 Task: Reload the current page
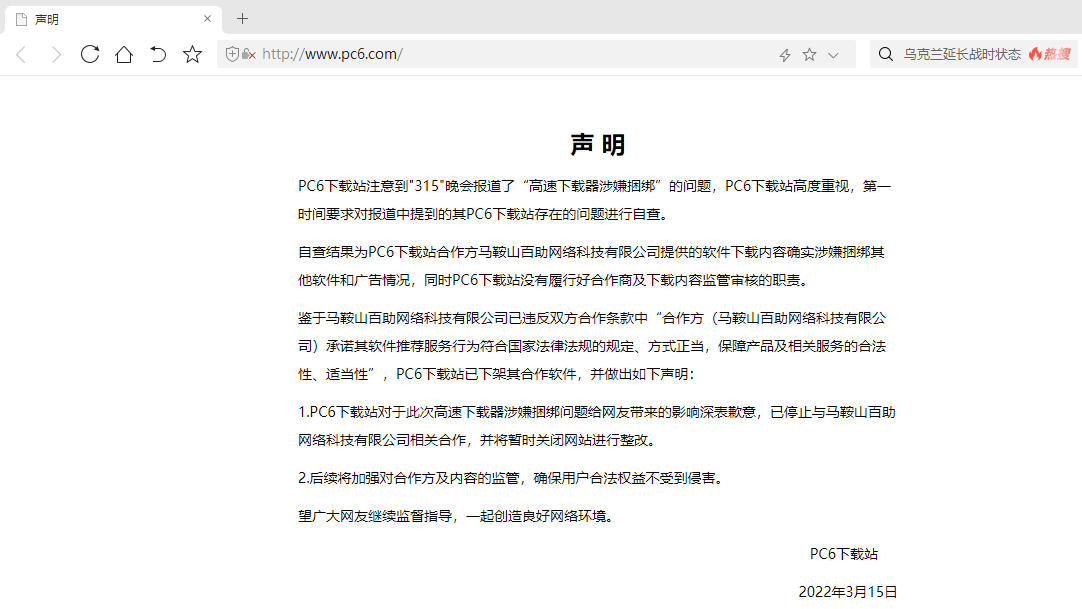click(90, 54)
